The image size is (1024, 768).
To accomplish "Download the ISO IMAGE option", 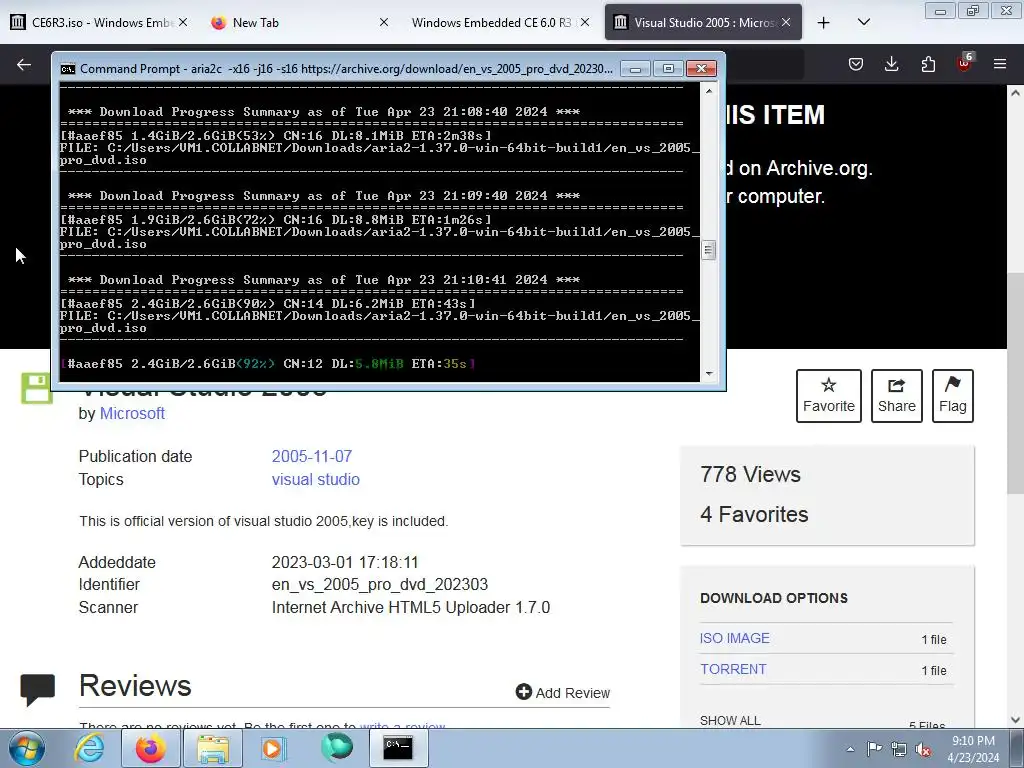I will click(735, 638).
